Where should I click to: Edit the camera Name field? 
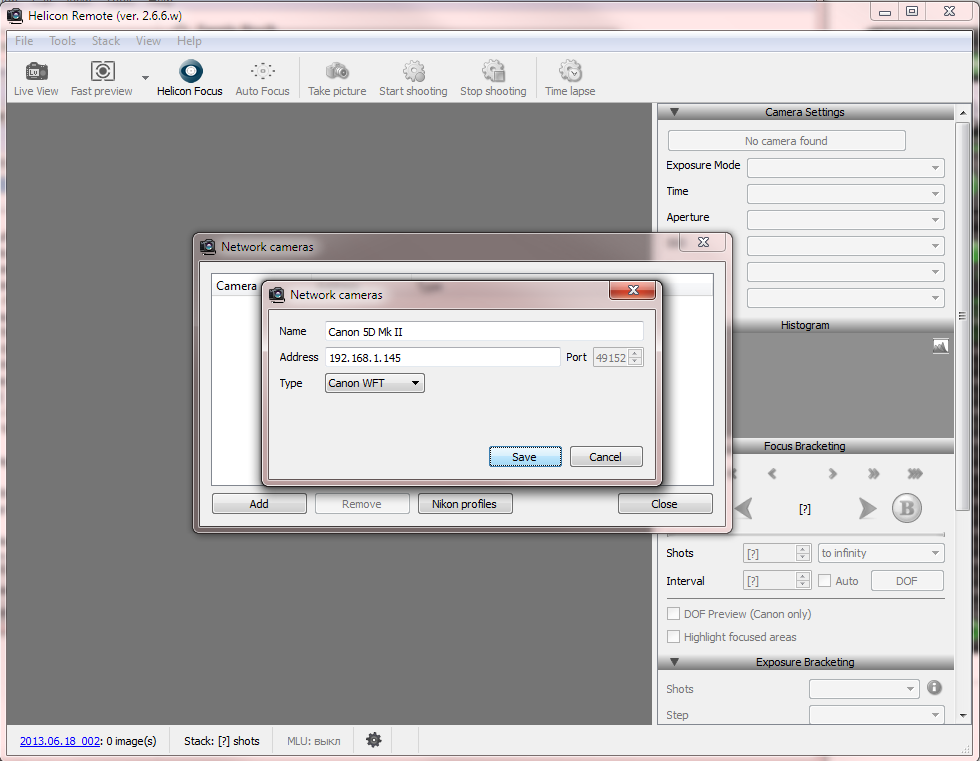pos(484,331)
